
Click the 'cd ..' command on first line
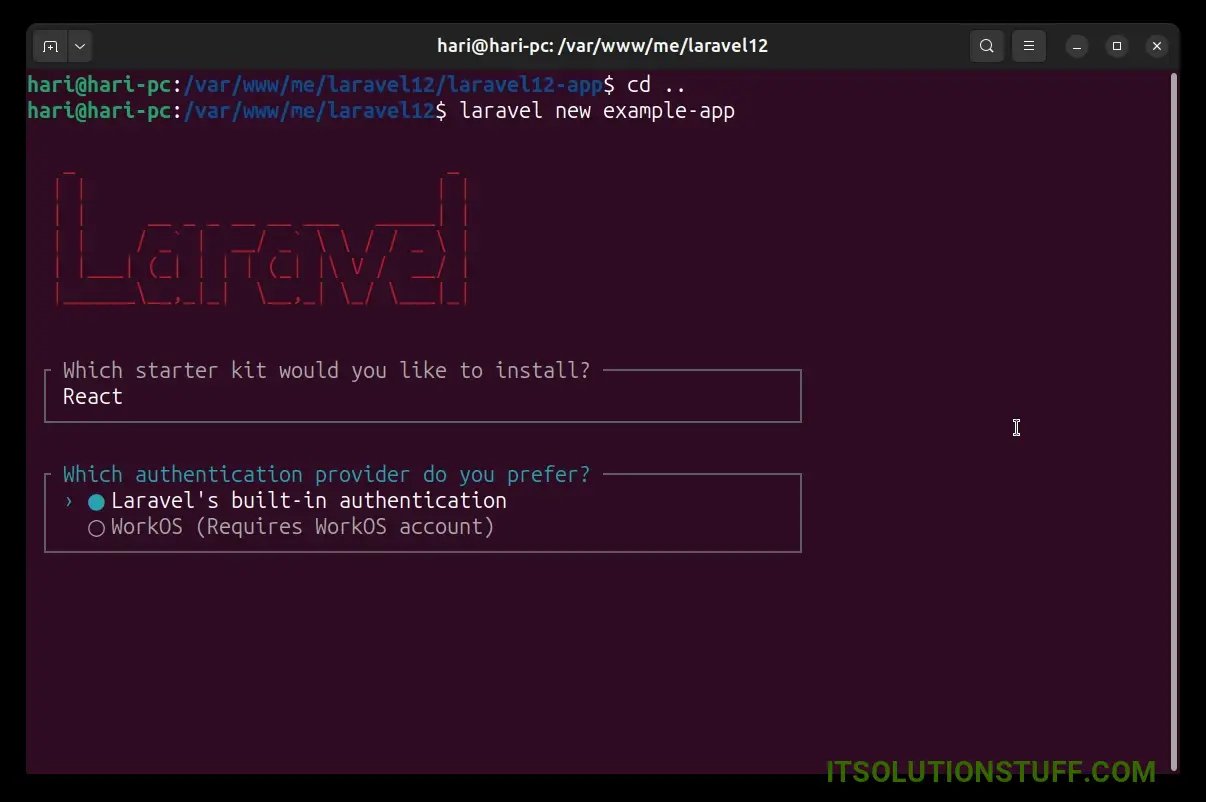click(656, 85)
